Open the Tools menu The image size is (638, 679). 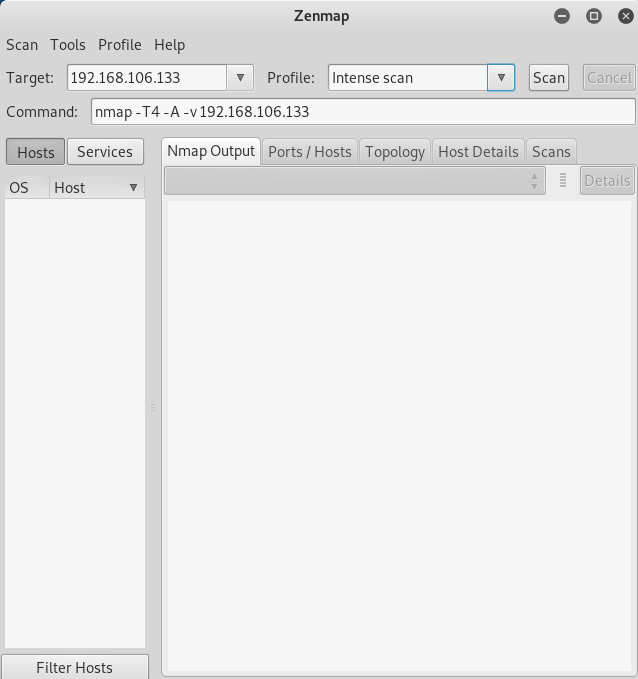coord(68,45)
